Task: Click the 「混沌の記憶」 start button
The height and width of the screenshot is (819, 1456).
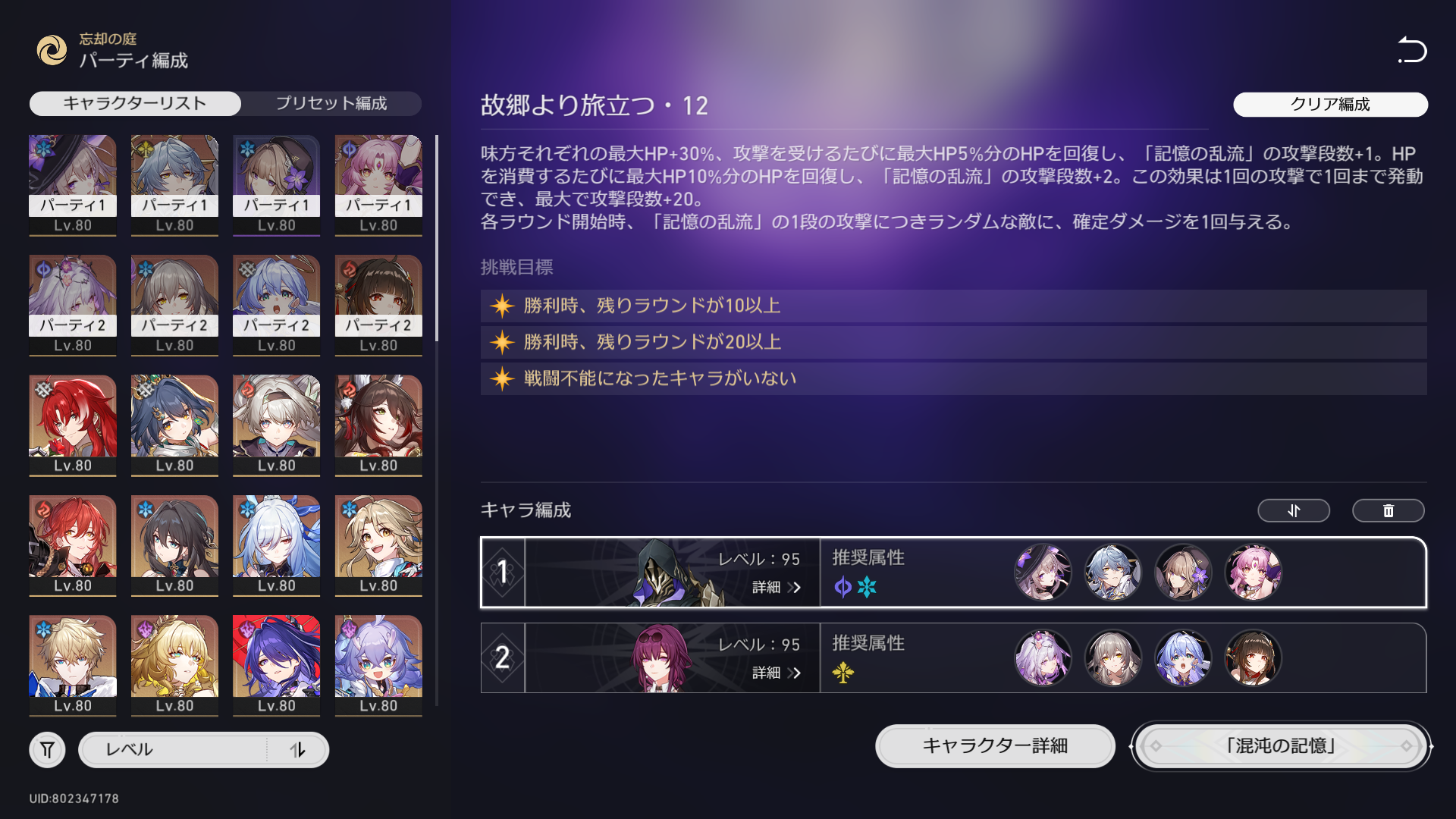Action: [1281, 746]
